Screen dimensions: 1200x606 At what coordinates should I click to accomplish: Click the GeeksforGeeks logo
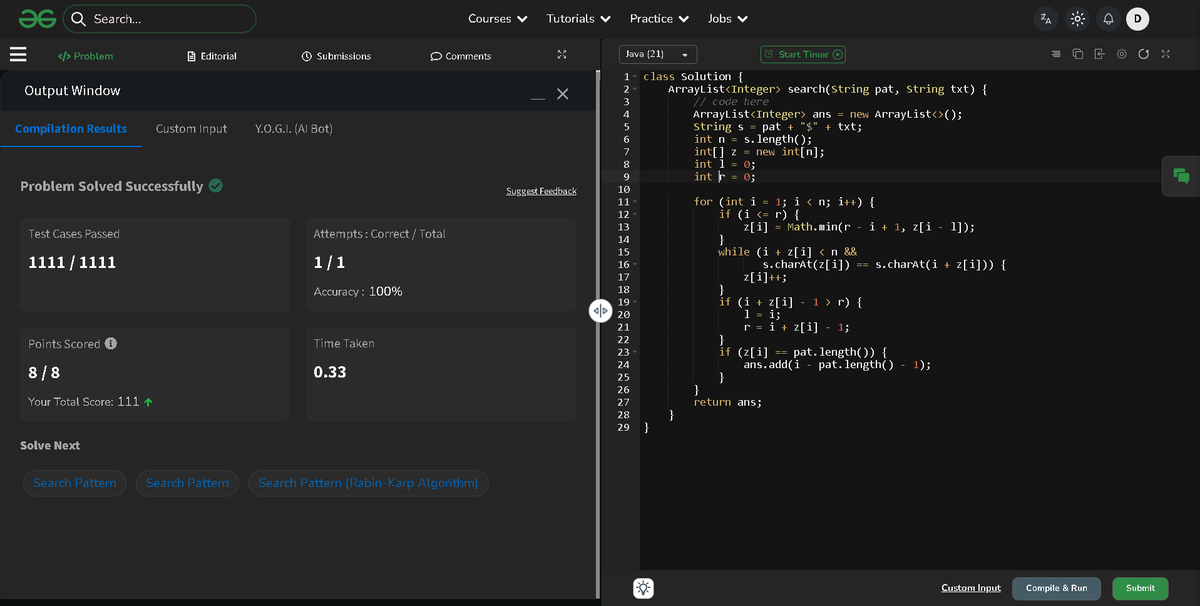[36, 18]
